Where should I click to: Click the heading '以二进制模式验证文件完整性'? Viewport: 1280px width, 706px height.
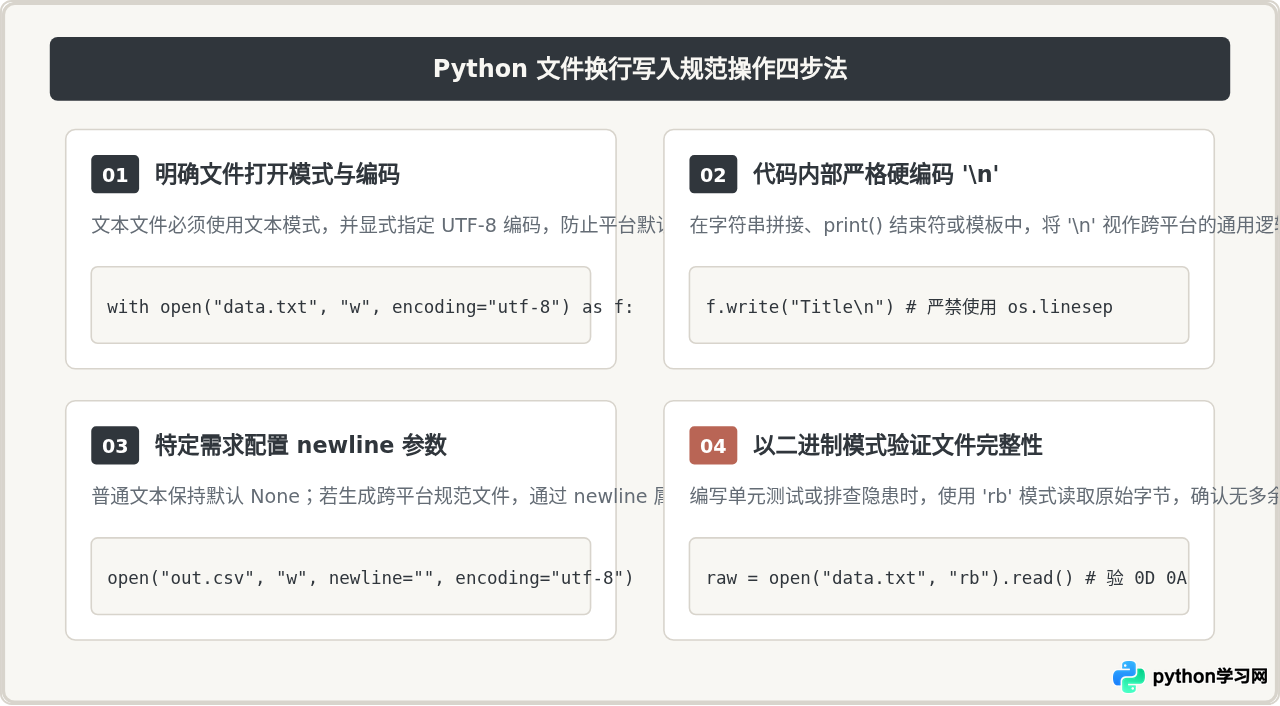(x=898, y=446)
